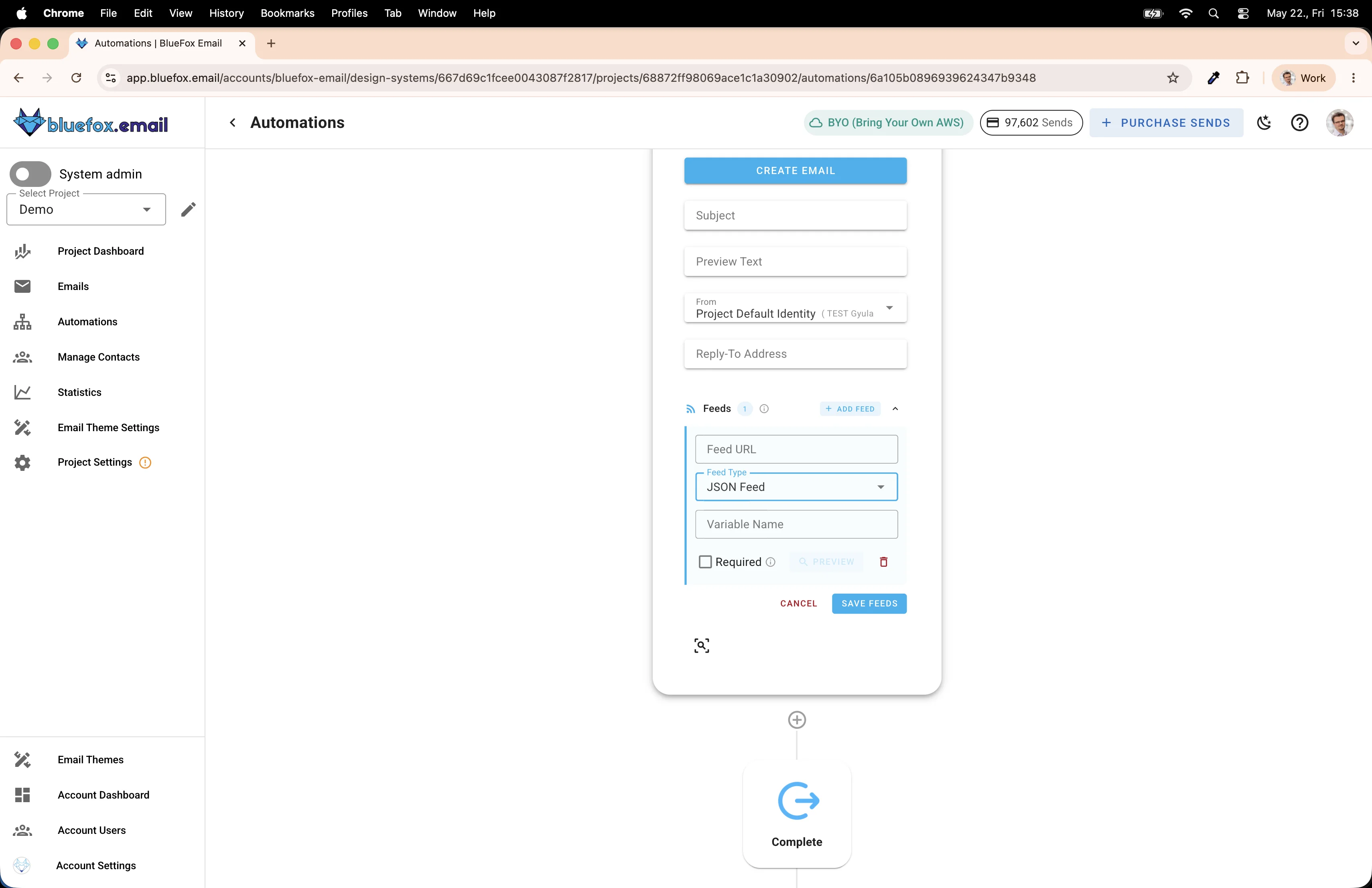Open Chrome three-dot menu

pos(1354,78)
